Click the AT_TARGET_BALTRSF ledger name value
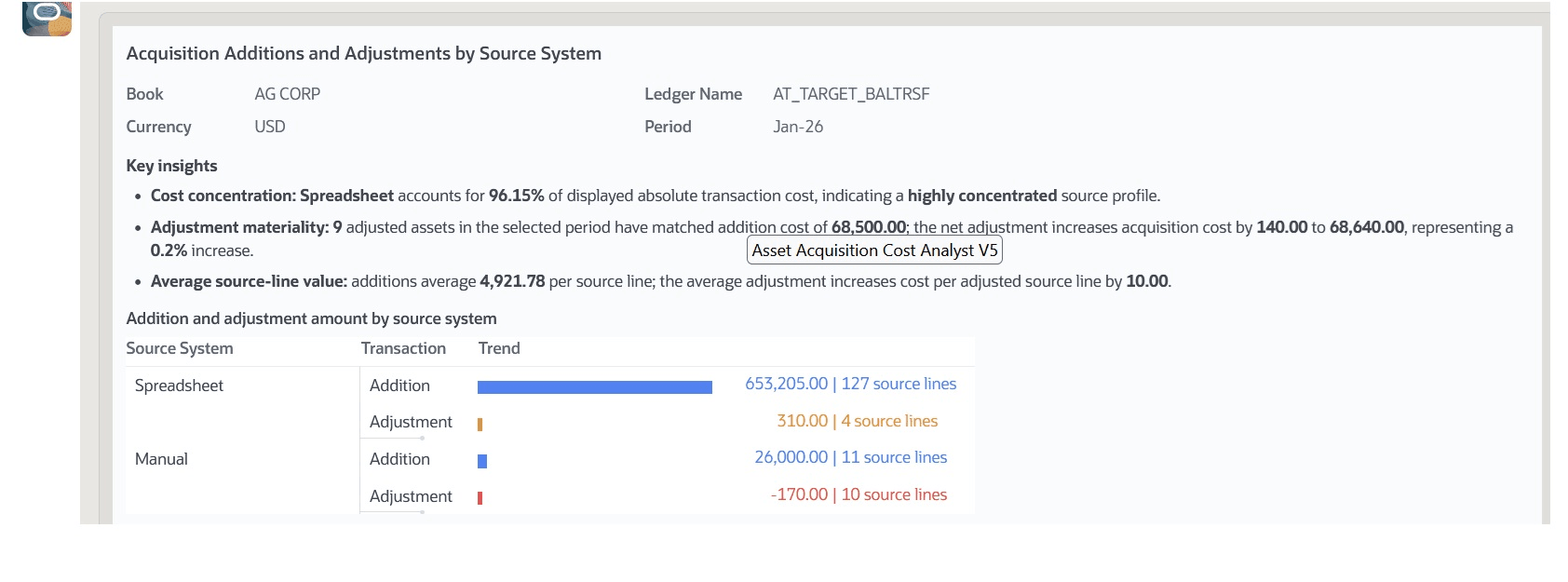The width and height of the screenshot is (1568, 582). pyautogui.click(x=851, y=94)
